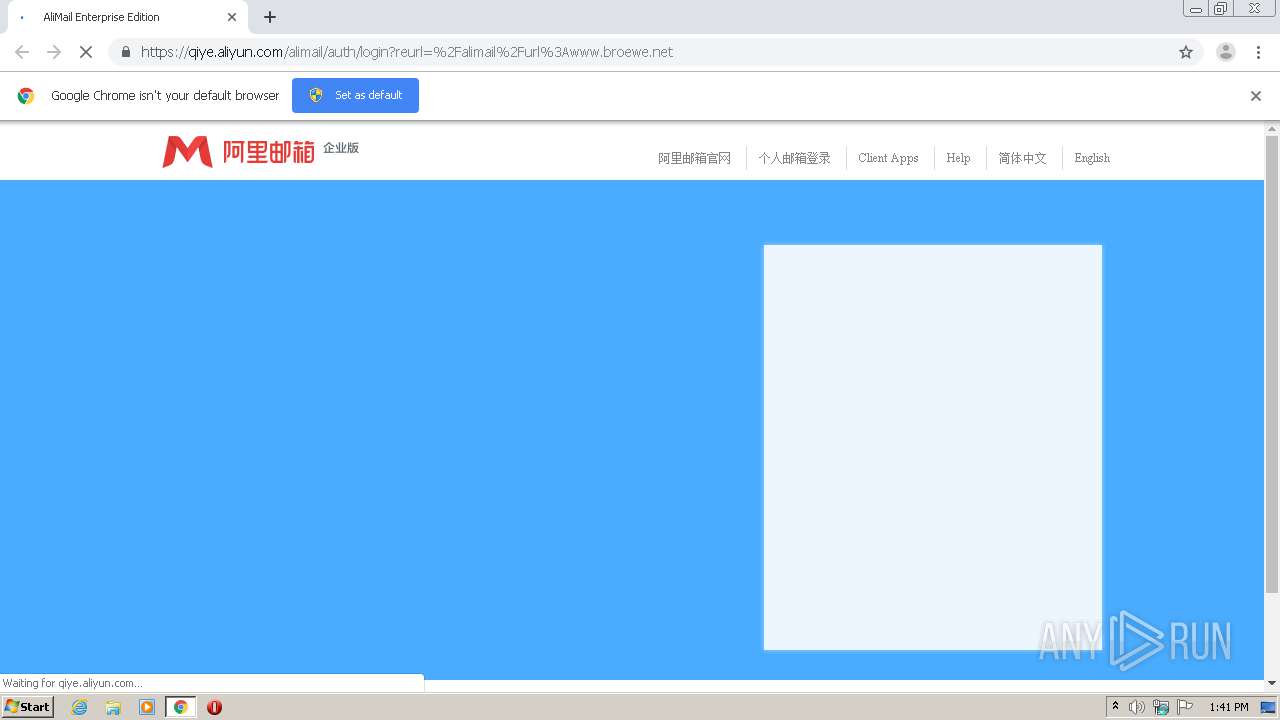Screen dimensions: 1280x720
Task: Open the Windows Start menu
Action: [x=28, y=707]
